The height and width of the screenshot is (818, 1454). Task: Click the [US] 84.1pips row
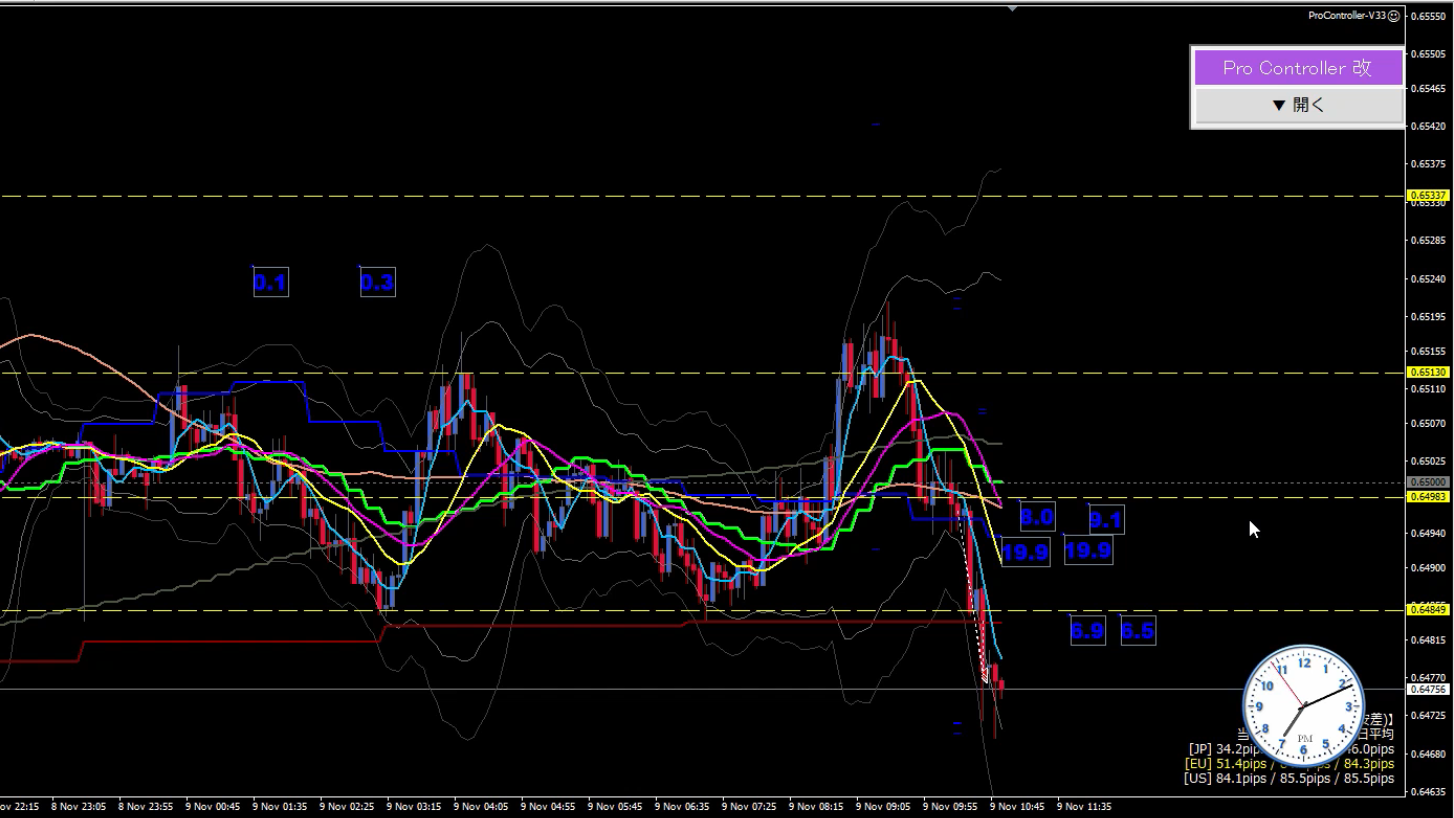pyautogui.click(x=1289, y=777)
